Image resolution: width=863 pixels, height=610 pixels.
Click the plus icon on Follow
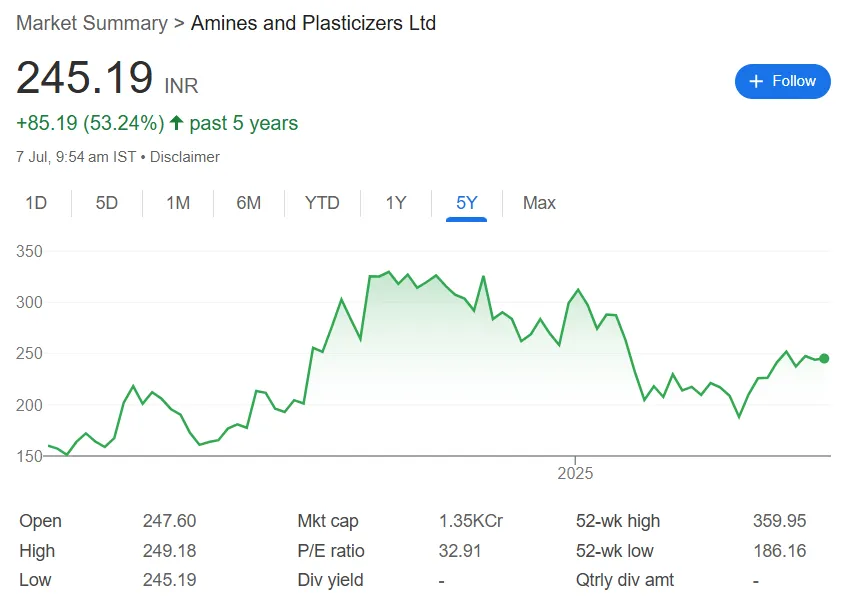(756, 81)
